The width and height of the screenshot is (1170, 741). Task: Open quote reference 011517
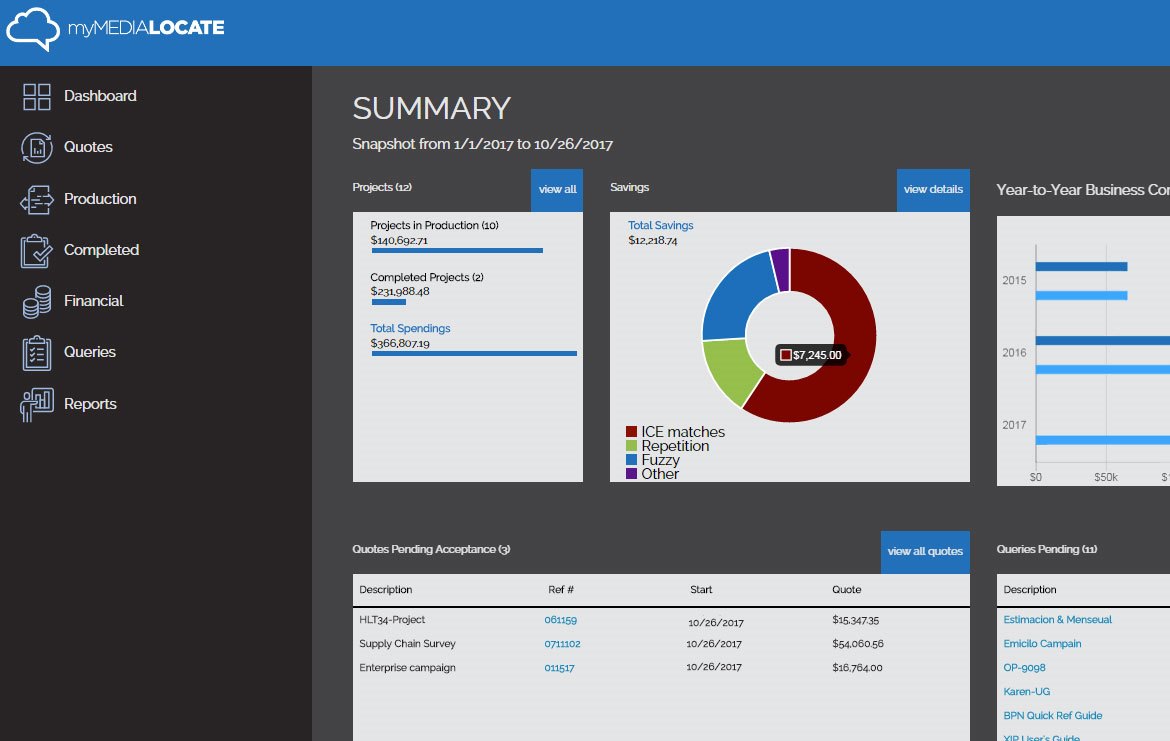pyautogui.click(x=560, y=668)
